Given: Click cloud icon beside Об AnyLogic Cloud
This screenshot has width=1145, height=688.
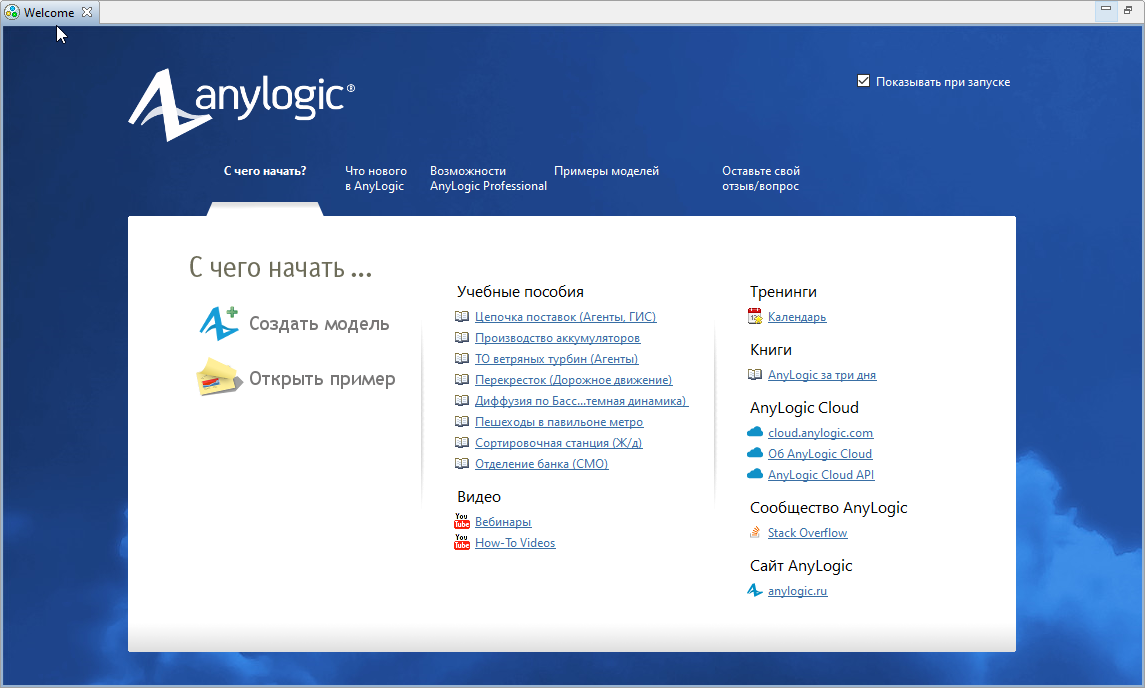Looking at the screenshot, I should (x=754, y=454).
